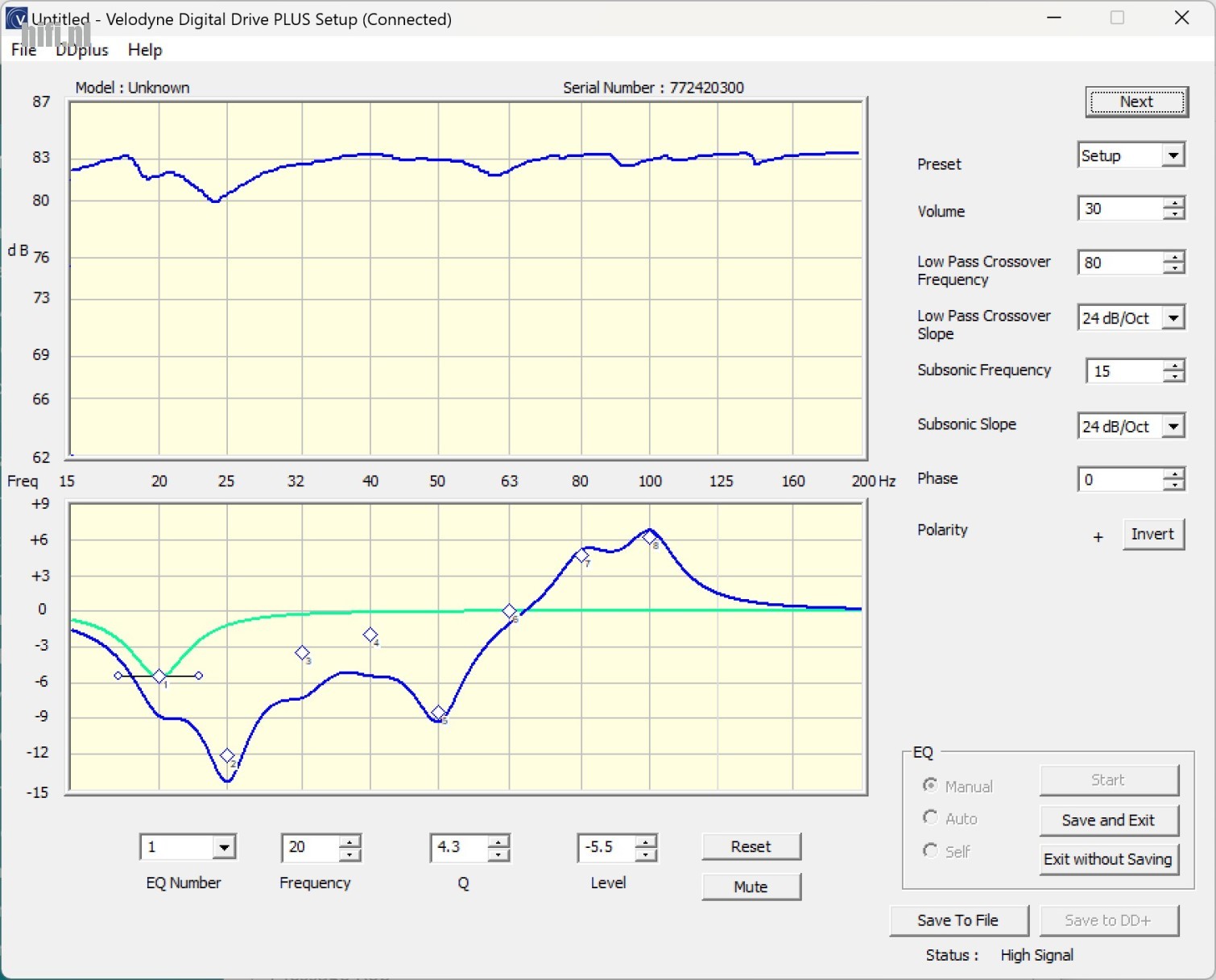The width and height of the screenshot is (1216, 980).
Task: Open Low Pass Crossover Slope dropdown
Action: click(x=1173, y=318)
